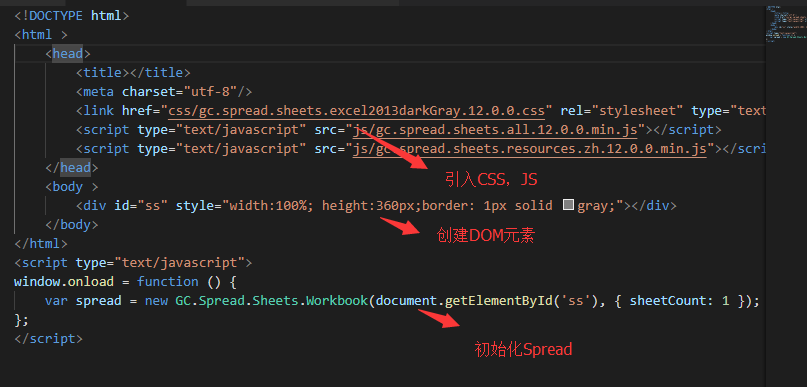
Task: Click the opening <html > tag
Action: [x=41, y=35]
